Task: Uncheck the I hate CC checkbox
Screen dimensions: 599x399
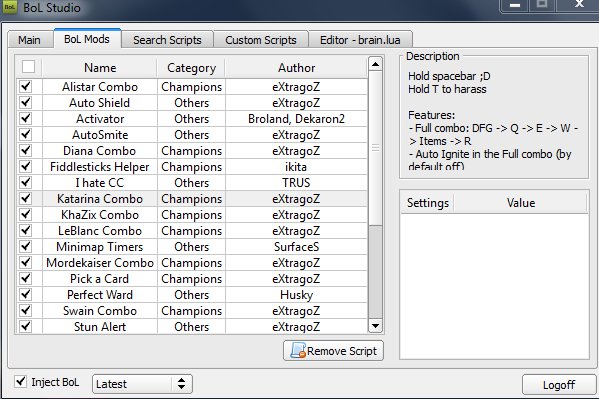Action: (x=26, y=182)
